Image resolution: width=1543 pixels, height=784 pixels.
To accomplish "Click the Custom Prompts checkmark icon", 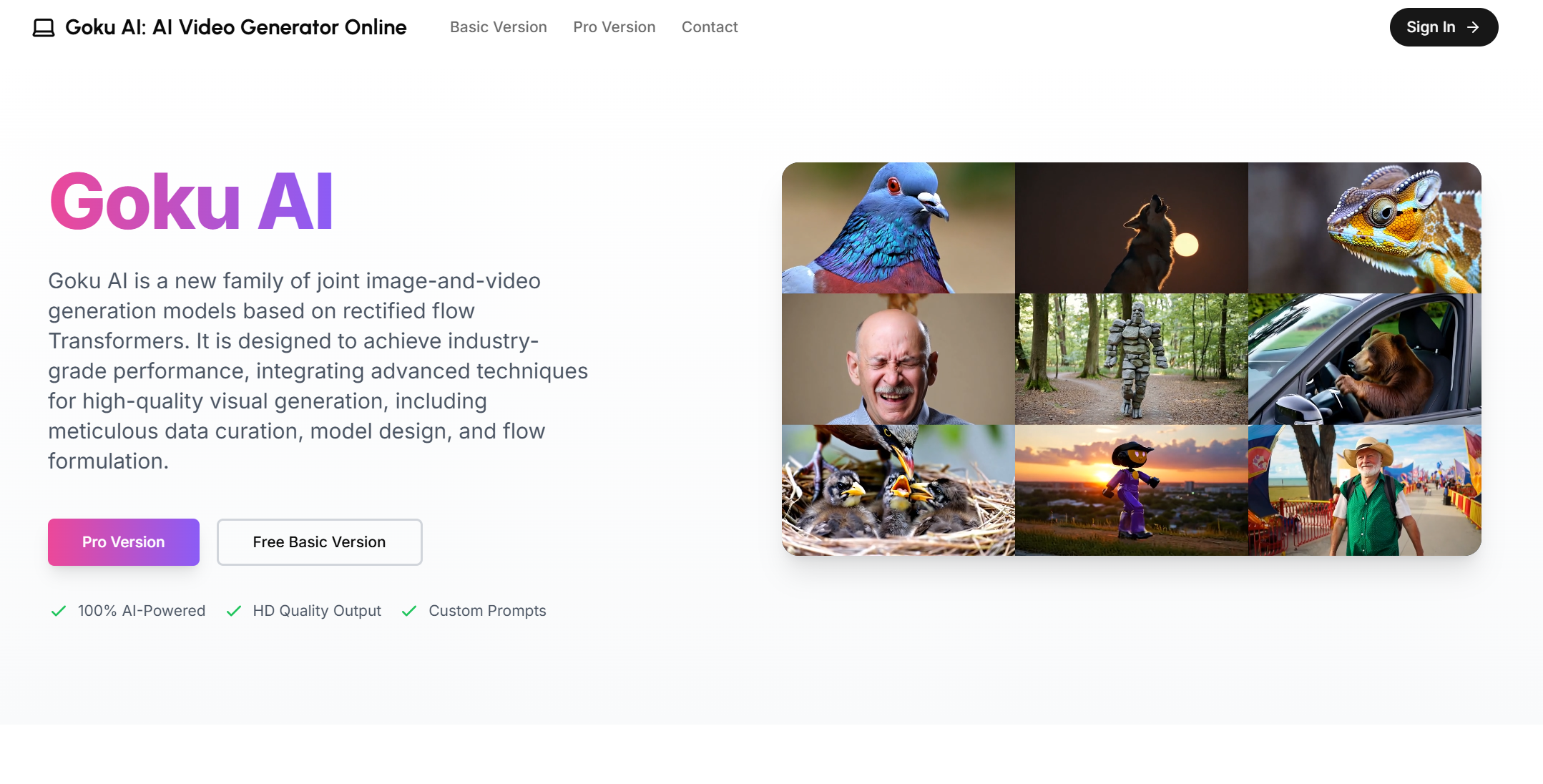I will pos(409,611).
